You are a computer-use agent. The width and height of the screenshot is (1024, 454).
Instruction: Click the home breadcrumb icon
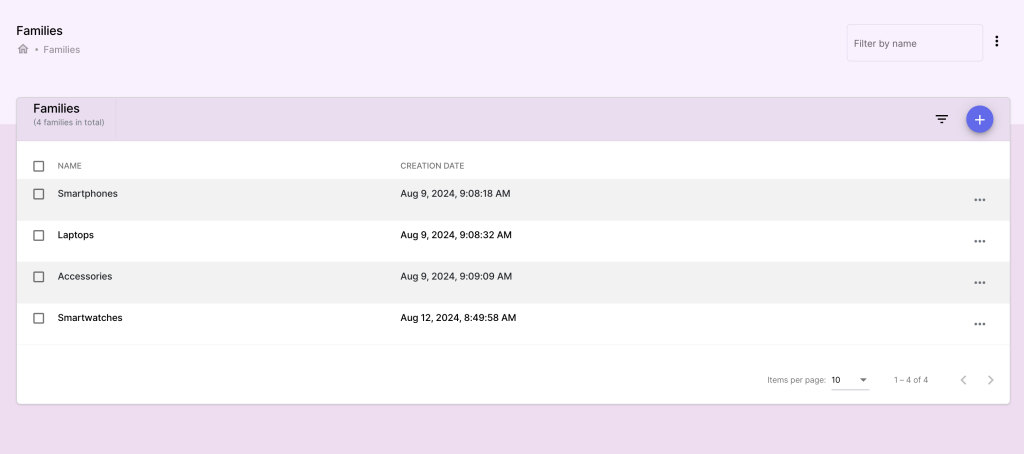tap(23, 49)
